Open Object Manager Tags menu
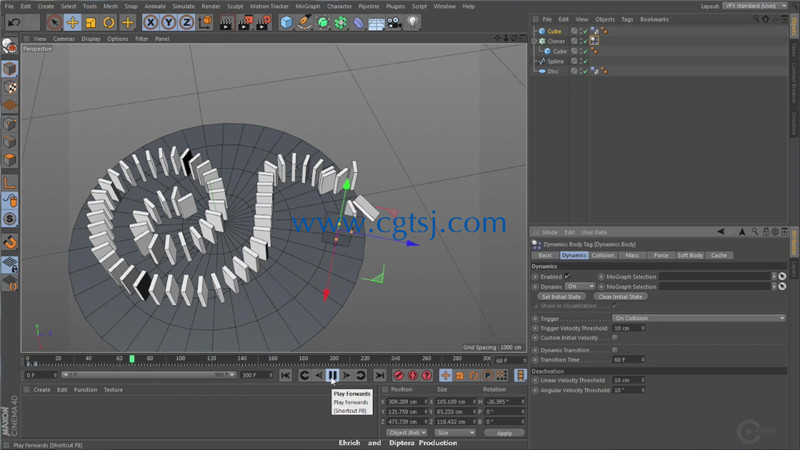 click(x=627, y=19)
